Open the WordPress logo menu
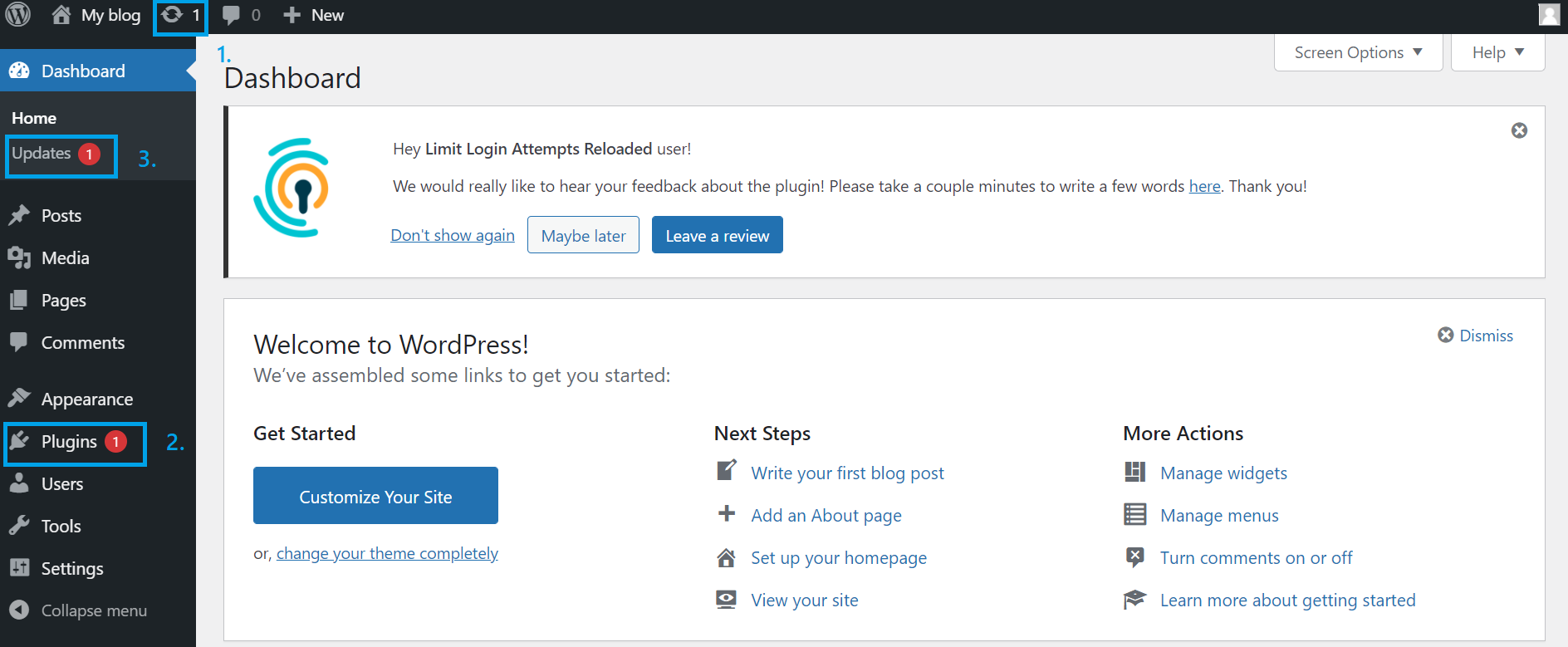Screen dimensions: 1568x647 pos(18,15)
